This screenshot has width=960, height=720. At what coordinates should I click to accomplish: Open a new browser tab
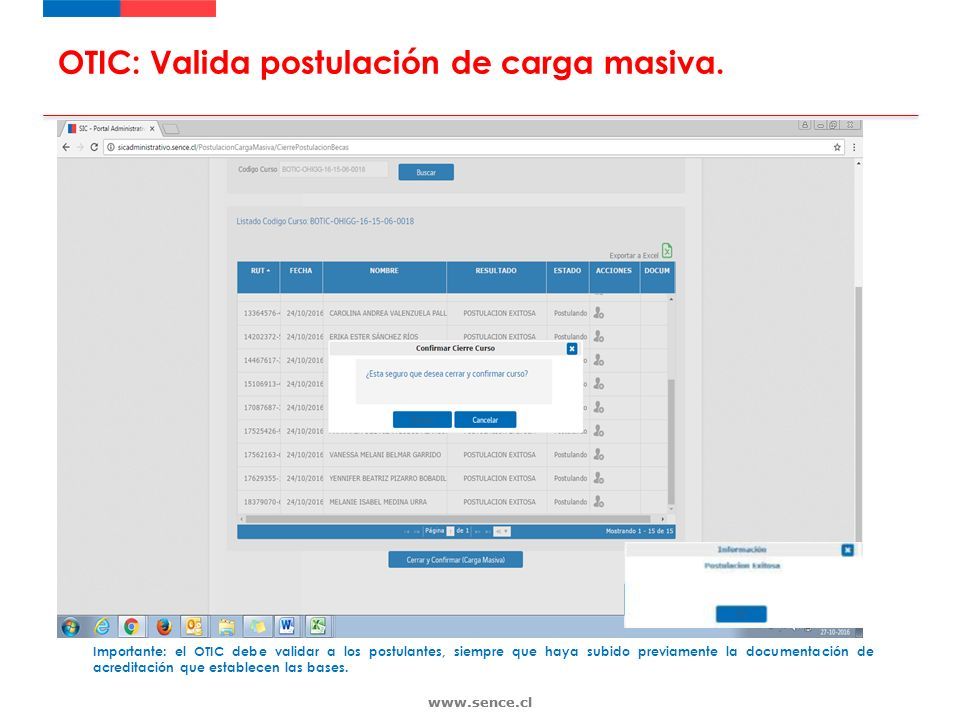tap(171, 129)
